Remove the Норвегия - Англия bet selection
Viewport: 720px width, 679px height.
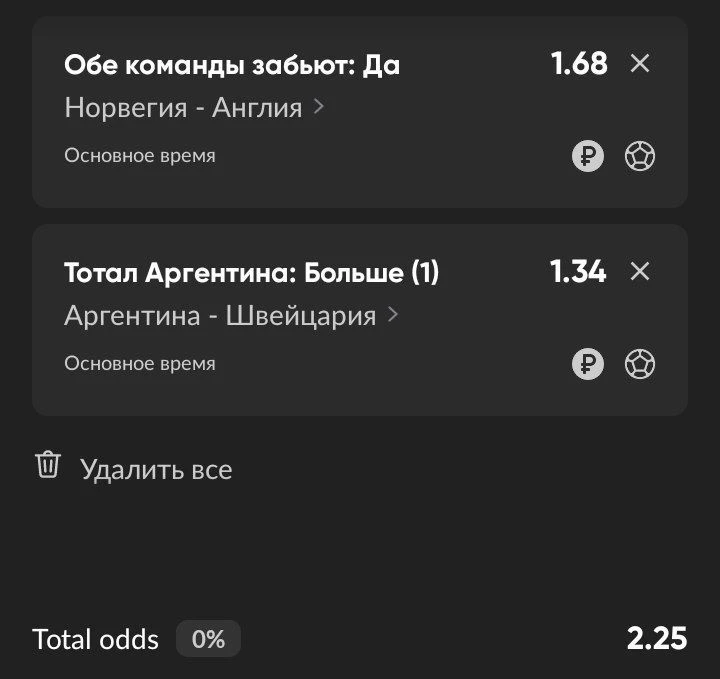(x=640, y=63)
